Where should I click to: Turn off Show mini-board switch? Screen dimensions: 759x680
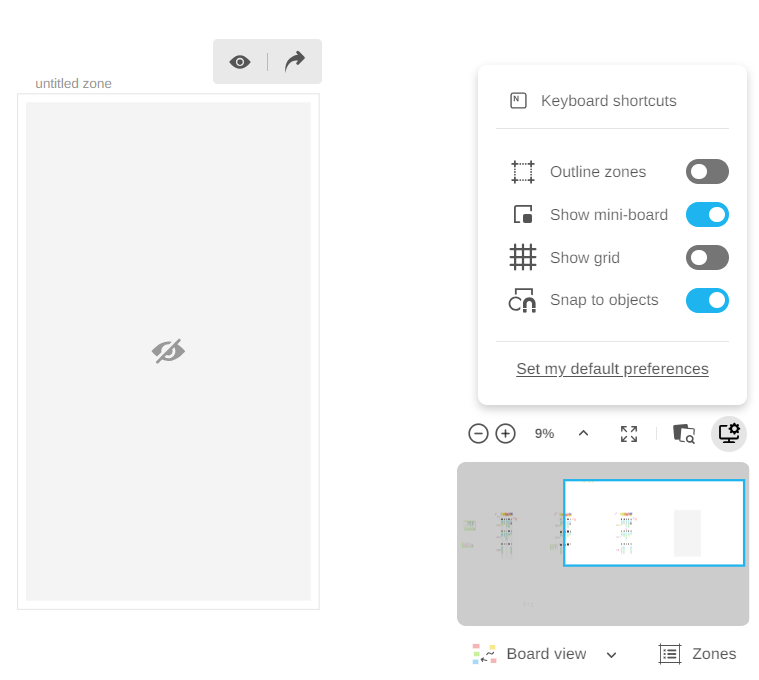pos(707,215)
